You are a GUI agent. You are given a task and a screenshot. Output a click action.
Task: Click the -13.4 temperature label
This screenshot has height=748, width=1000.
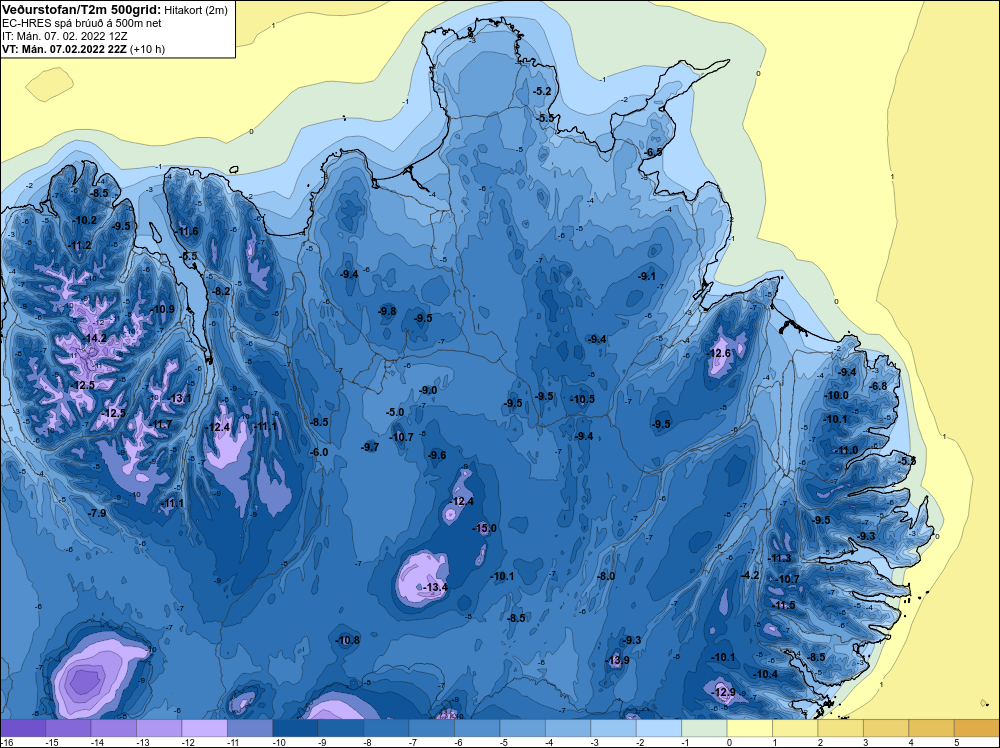click(436, 587)
